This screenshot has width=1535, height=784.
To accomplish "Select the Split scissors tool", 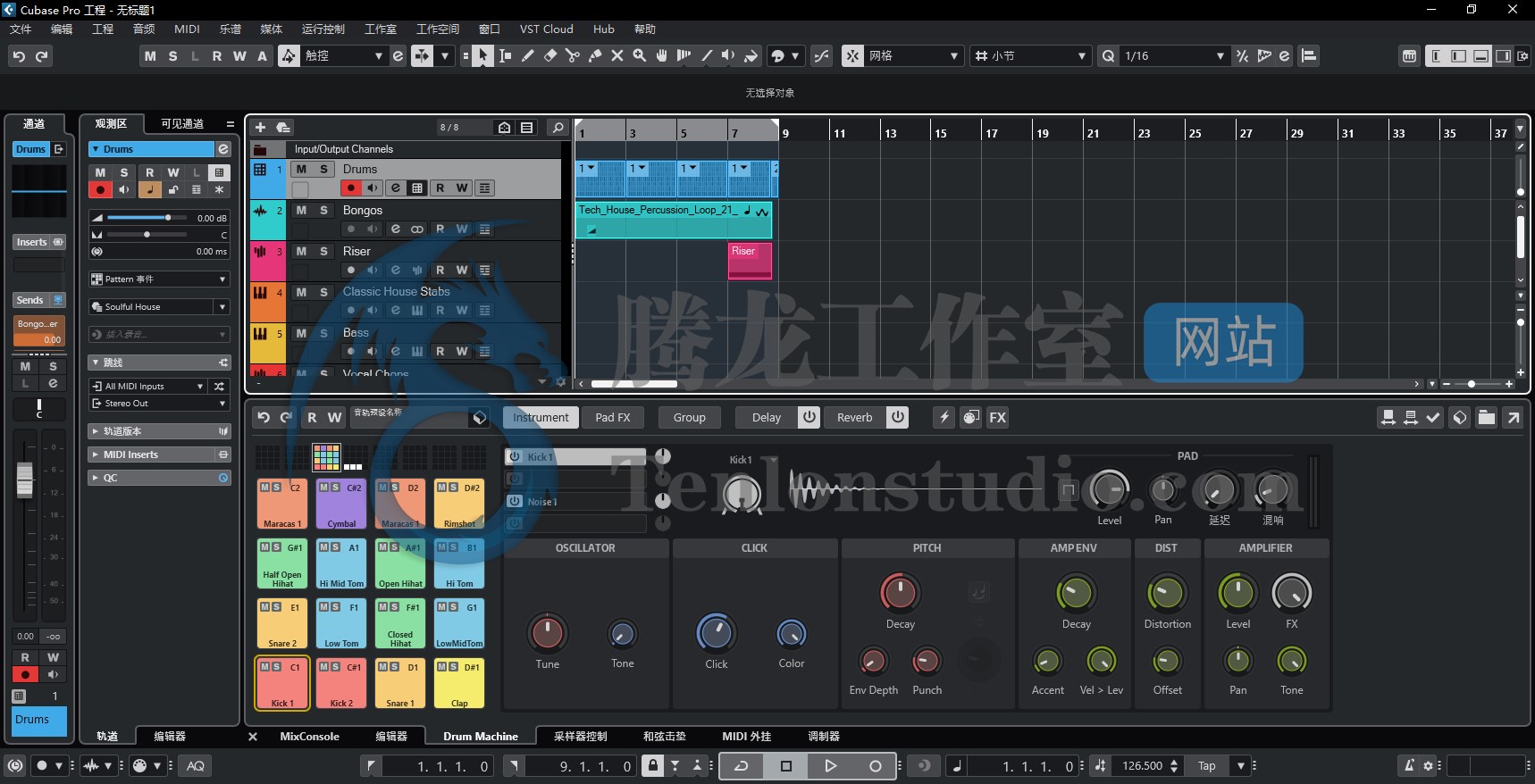I will pyautogui.click(x=573, y=55).
